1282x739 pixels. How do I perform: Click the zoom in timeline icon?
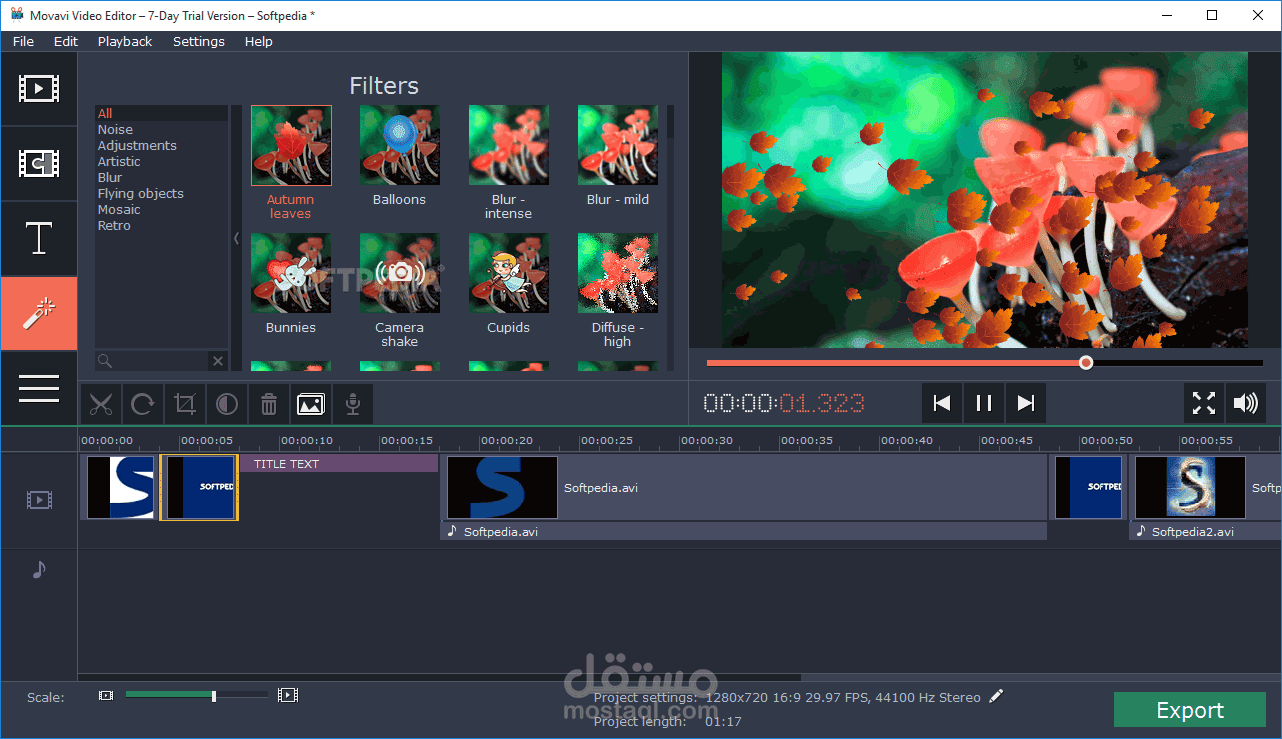tap(288, 695)
